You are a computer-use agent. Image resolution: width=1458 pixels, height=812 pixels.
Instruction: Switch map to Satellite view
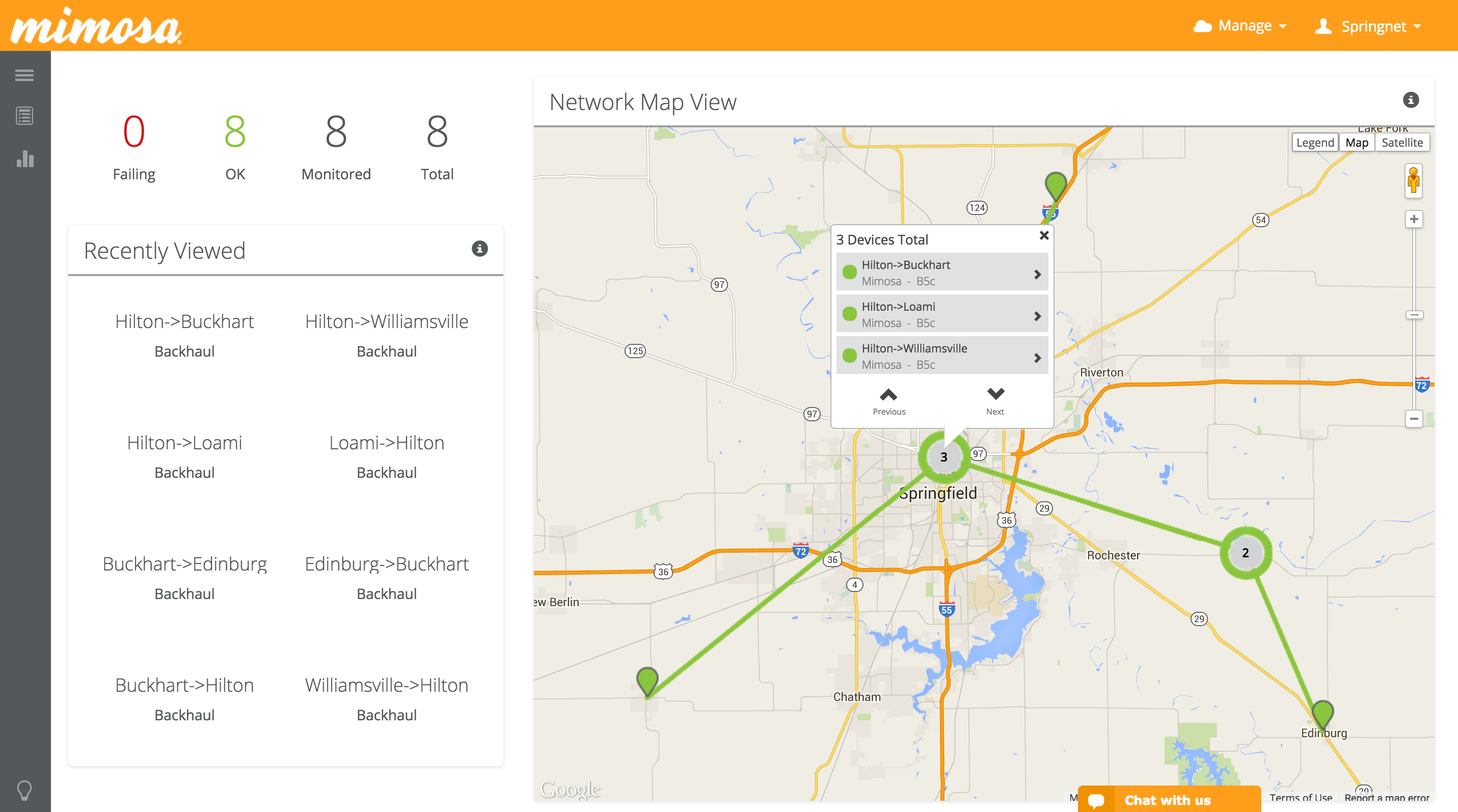pos(1401,143)
